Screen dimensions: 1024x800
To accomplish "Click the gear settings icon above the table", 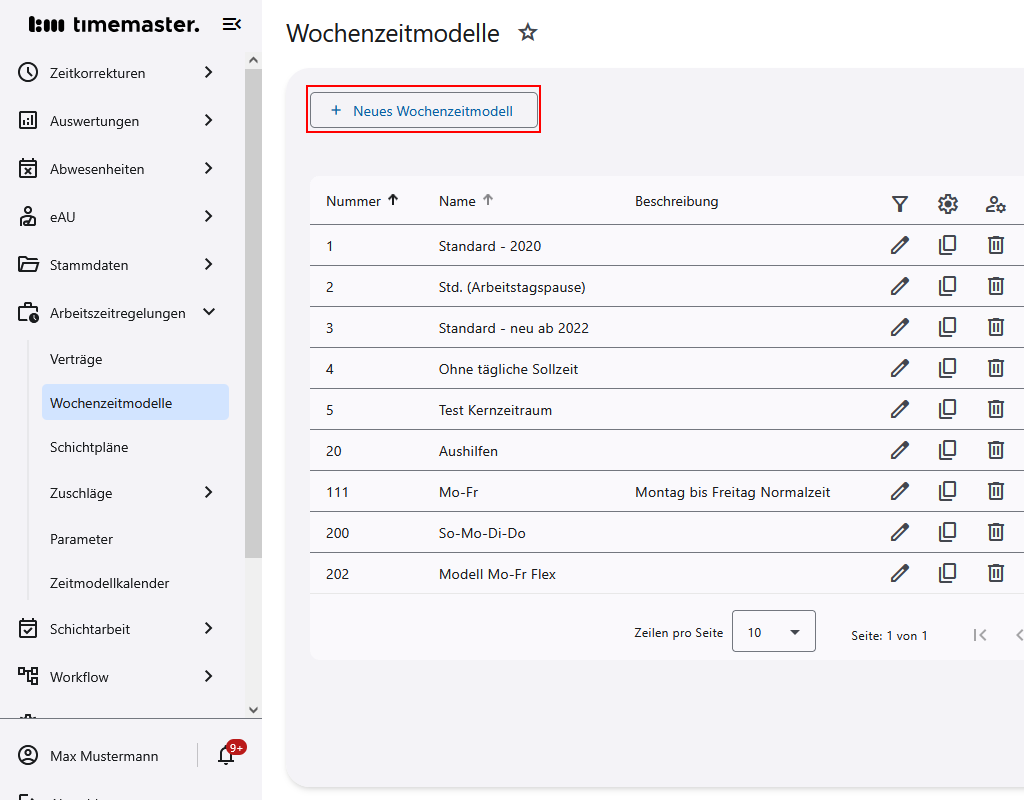I will click(x=948, y=203).
